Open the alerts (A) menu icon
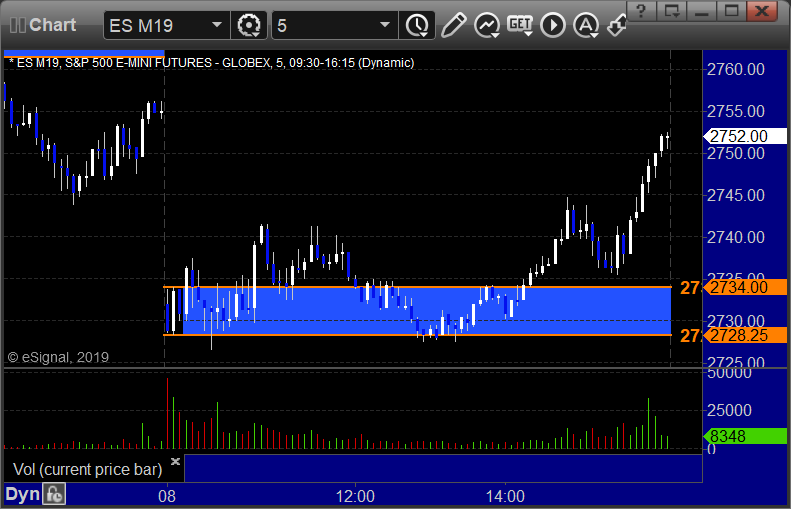The width and height of the screenshot is (791, 509). [x=586, y=25]
